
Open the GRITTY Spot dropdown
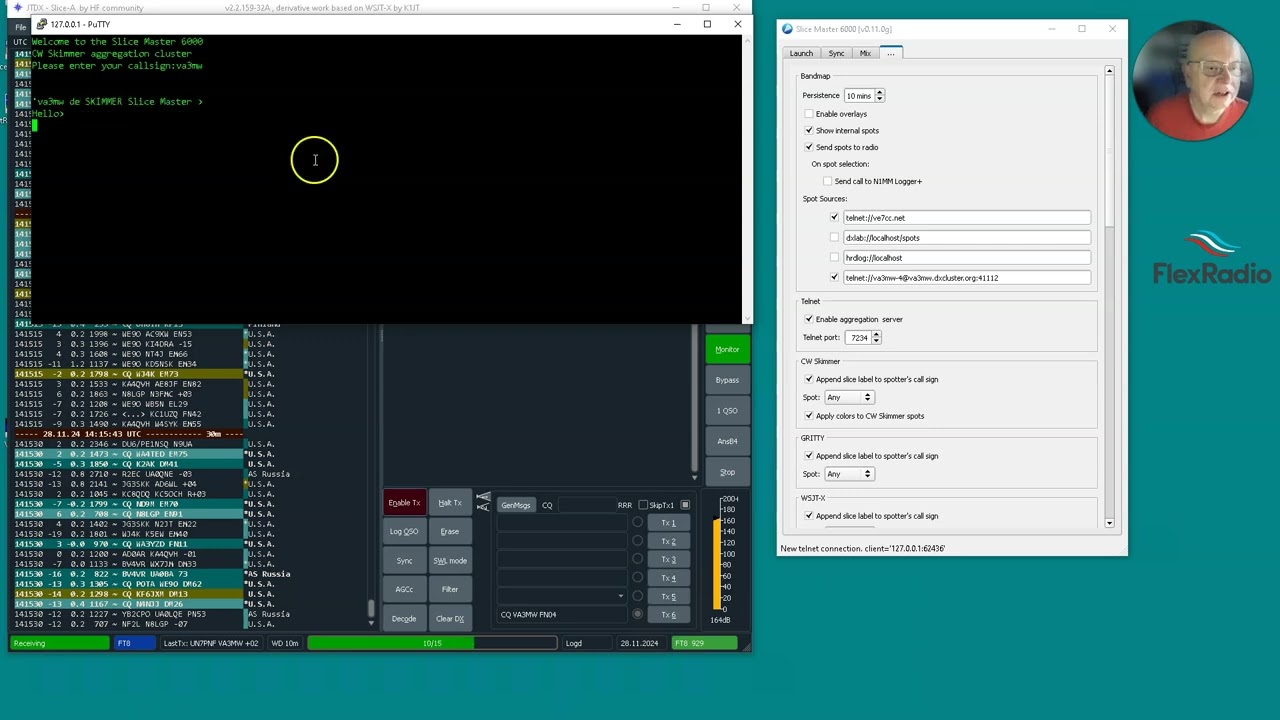849,474
